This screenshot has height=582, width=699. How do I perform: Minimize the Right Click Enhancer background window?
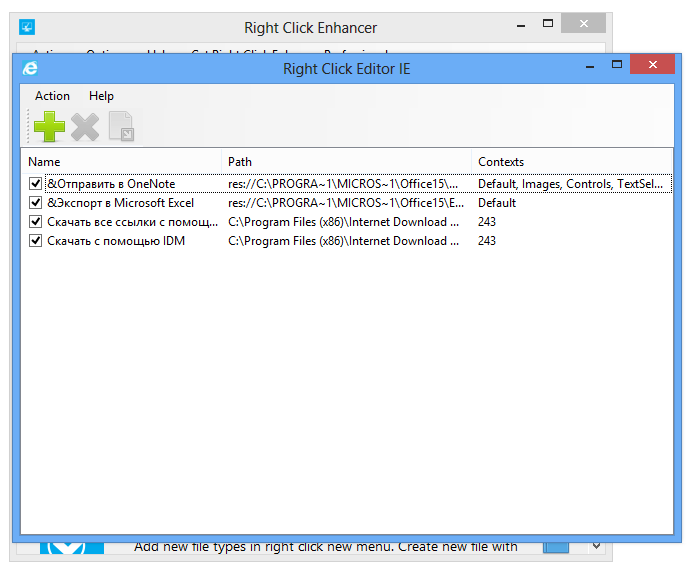(521, 25)
